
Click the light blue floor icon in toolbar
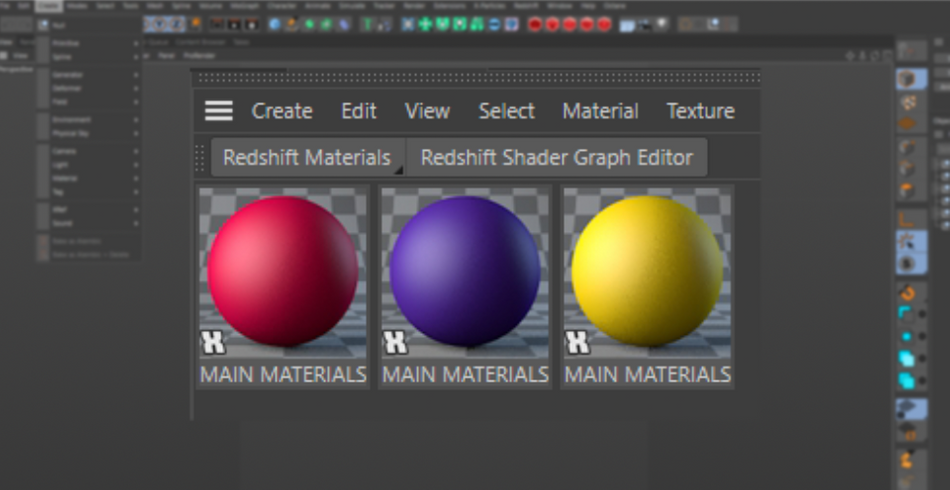[x=626, y=25]
